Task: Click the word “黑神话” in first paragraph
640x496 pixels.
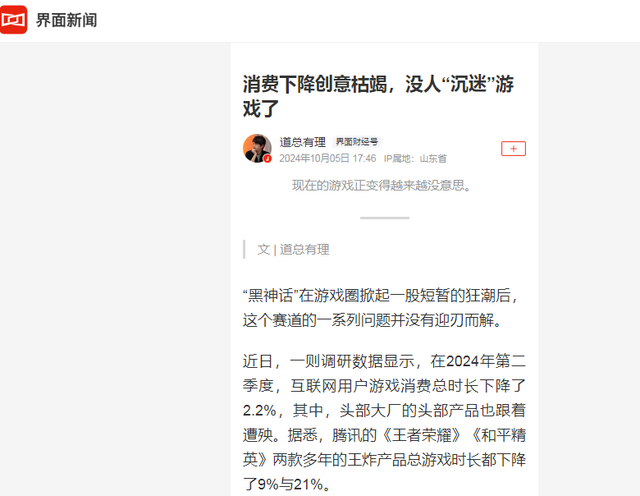Action: pyautogui.click(x=270, y=295)
